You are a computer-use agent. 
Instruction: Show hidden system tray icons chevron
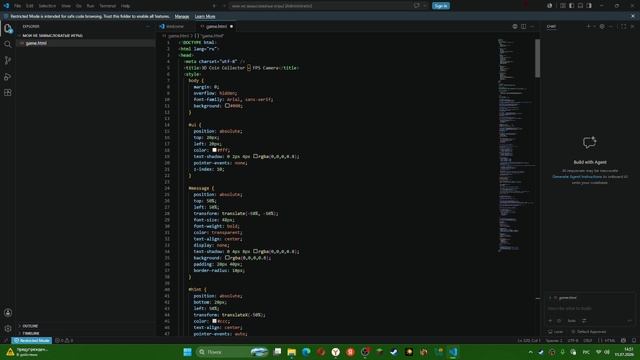[530, 352]
